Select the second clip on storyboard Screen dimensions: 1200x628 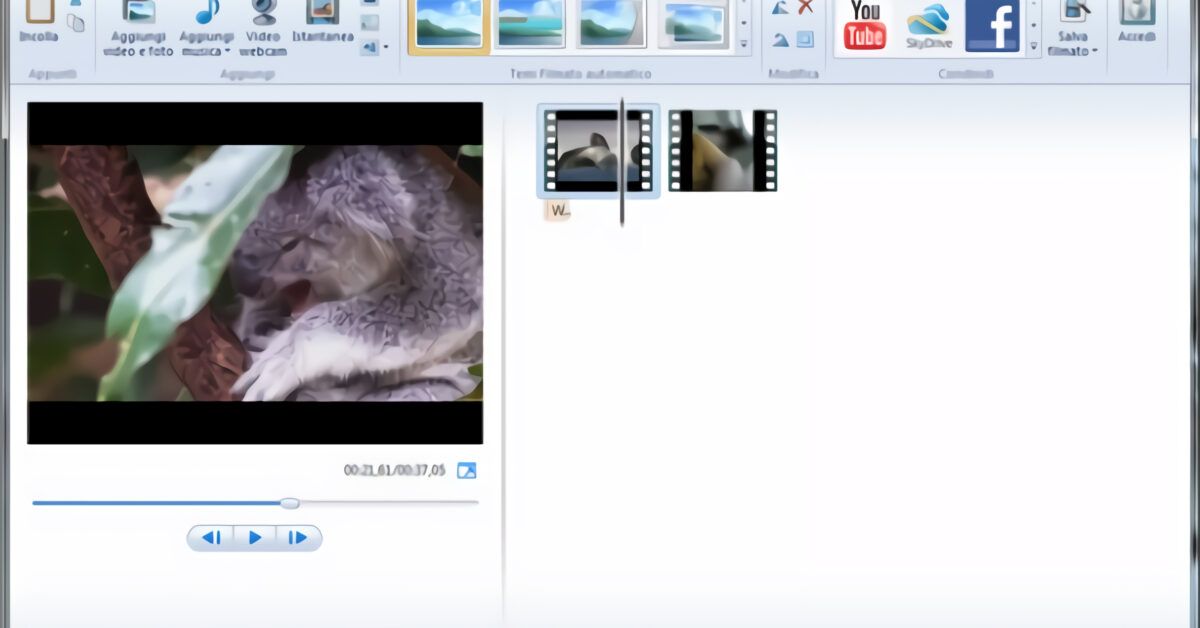pyautogui.click(x=722, y=151)
